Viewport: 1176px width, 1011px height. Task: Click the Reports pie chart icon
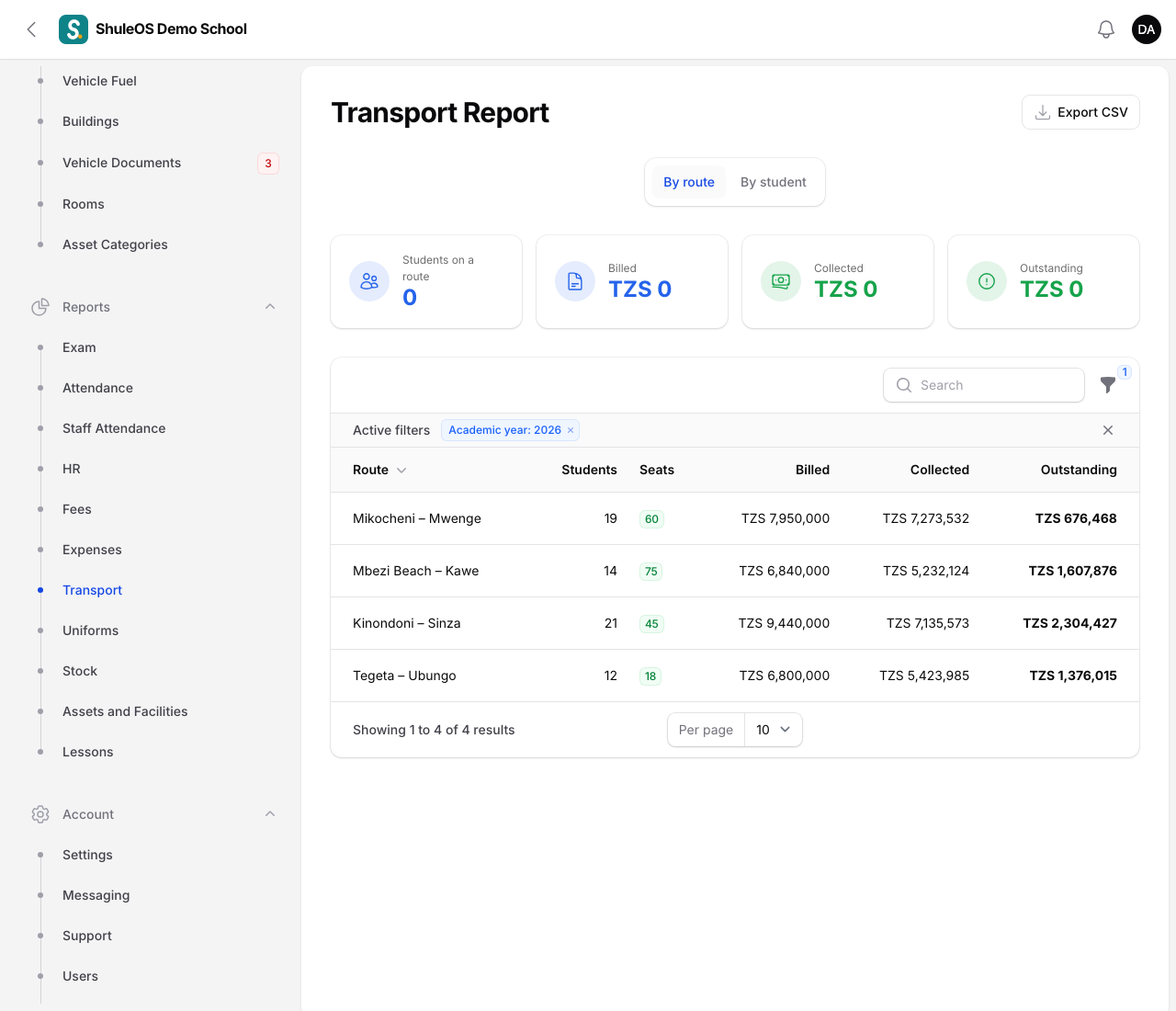[40, 307]
